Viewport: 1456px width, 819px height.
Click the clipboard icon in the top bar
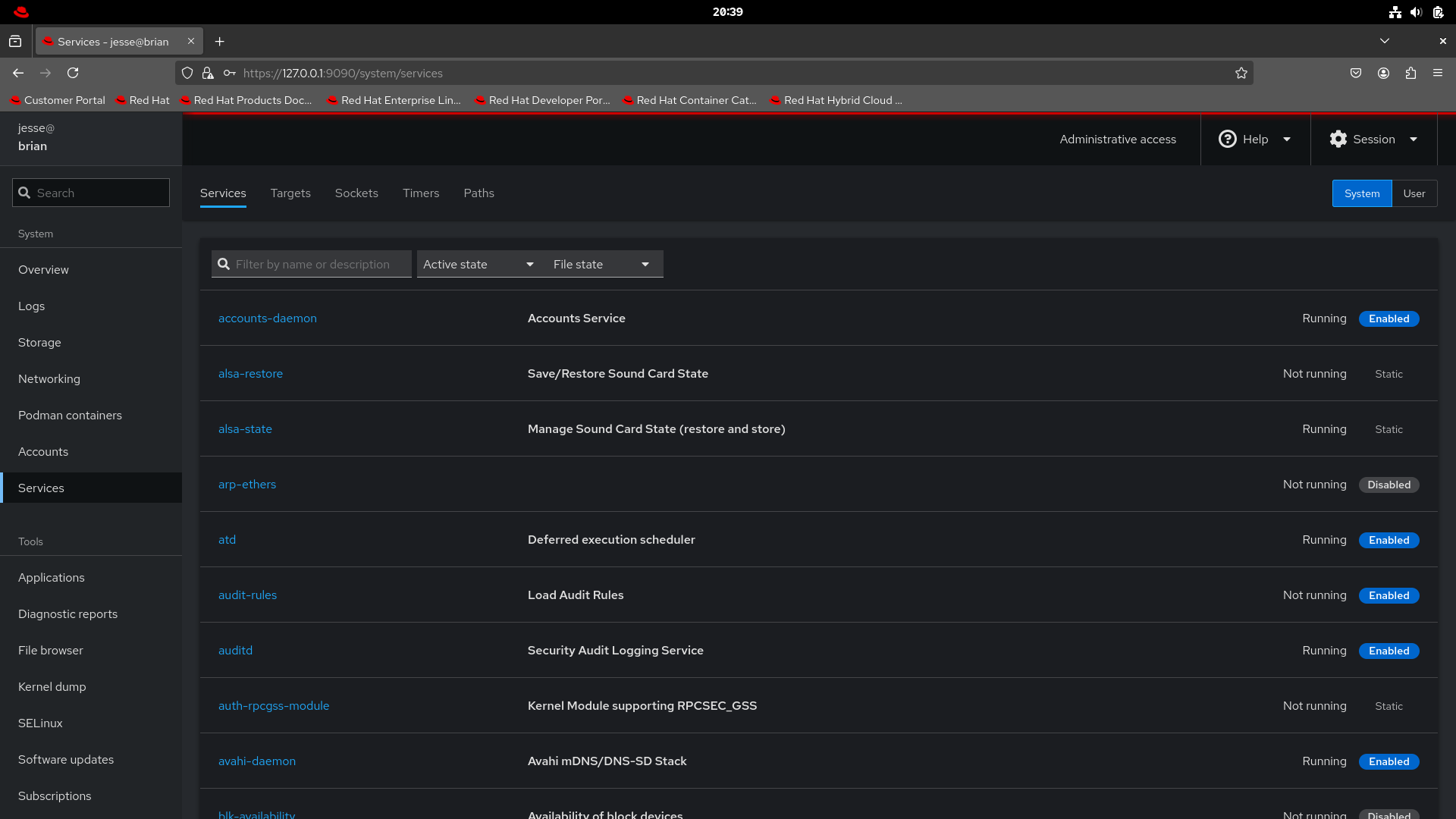[x=1438, y=12]
